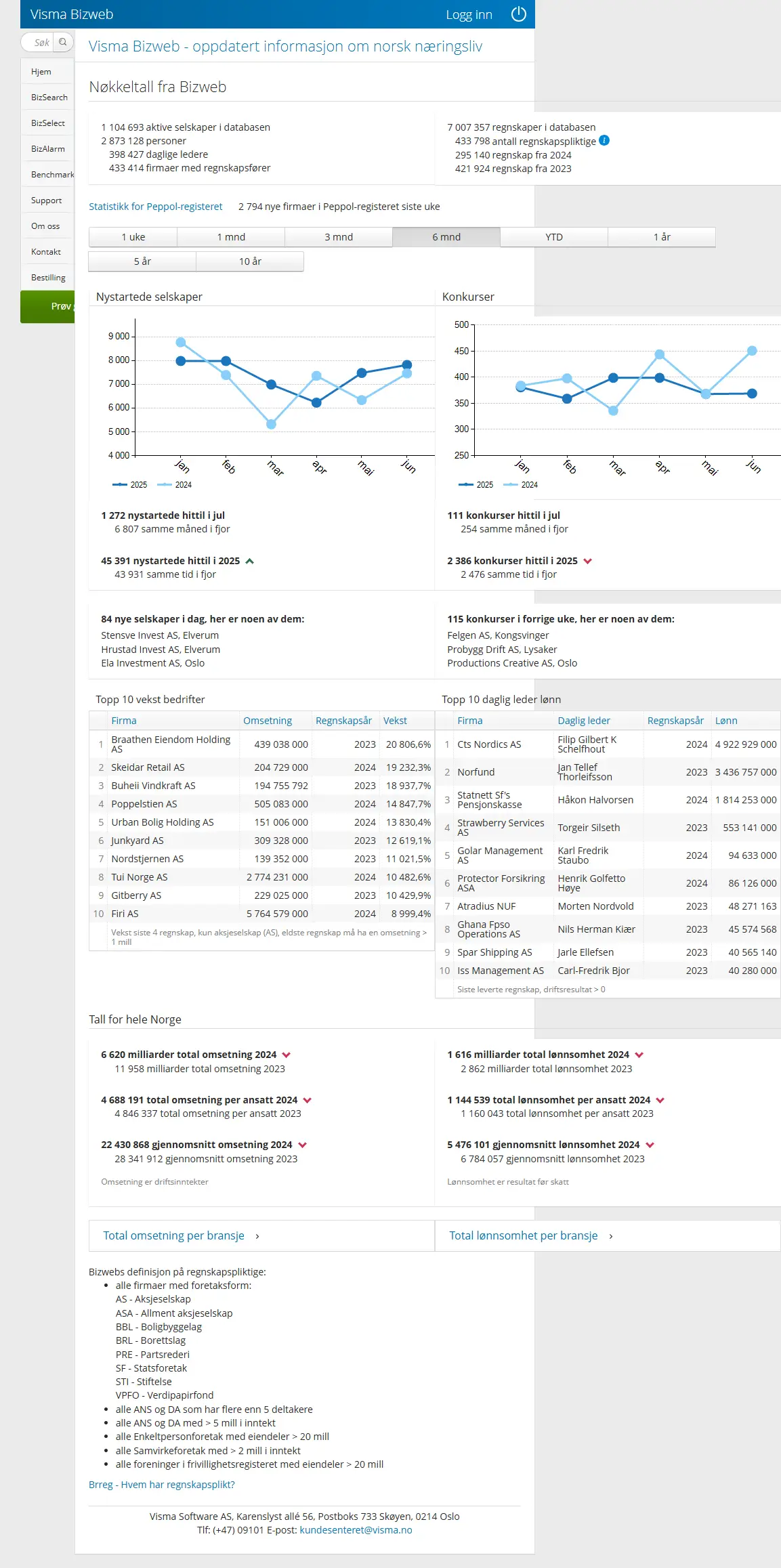This screenshot has width=781, height=1568.
Task: Click Iss Management AS row
Action: point(608,971)
